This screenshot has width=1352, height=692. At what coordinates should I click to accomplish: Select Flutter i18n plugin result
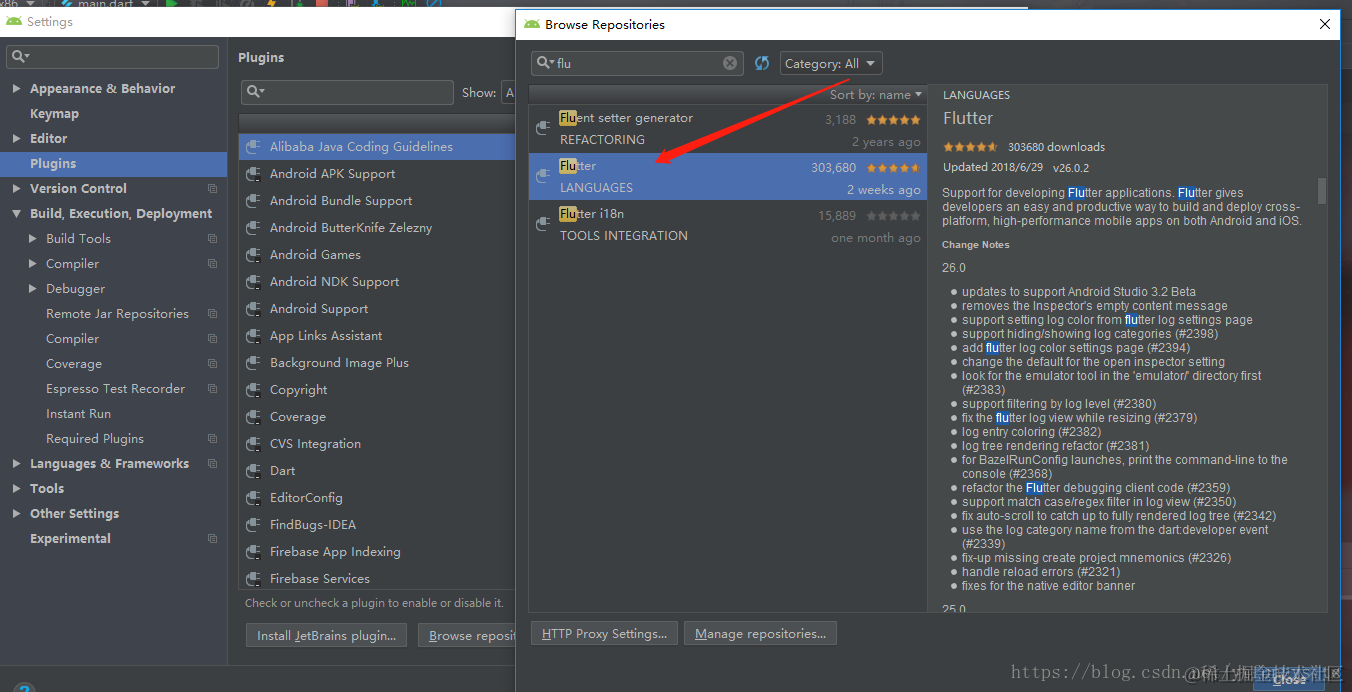click(x=728, y=224)
